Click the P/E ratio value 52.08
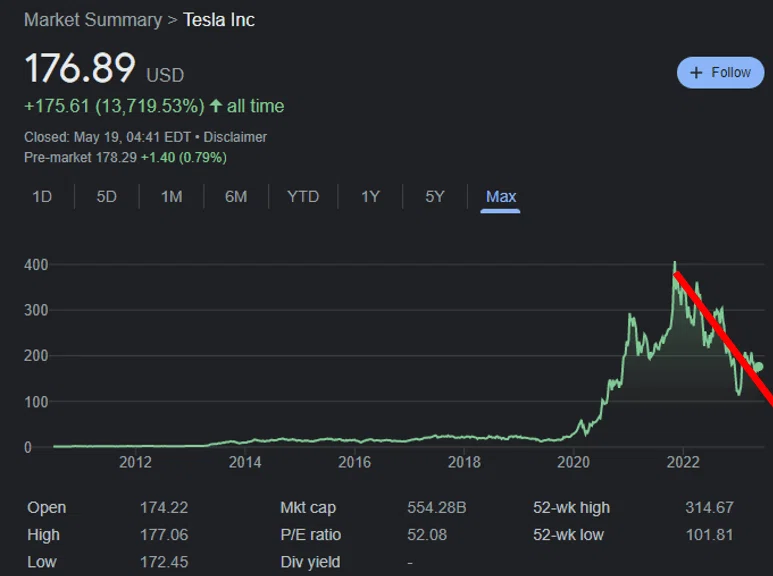Image resolution: width=773 pixels, height=576 pixels. point(427,535)
